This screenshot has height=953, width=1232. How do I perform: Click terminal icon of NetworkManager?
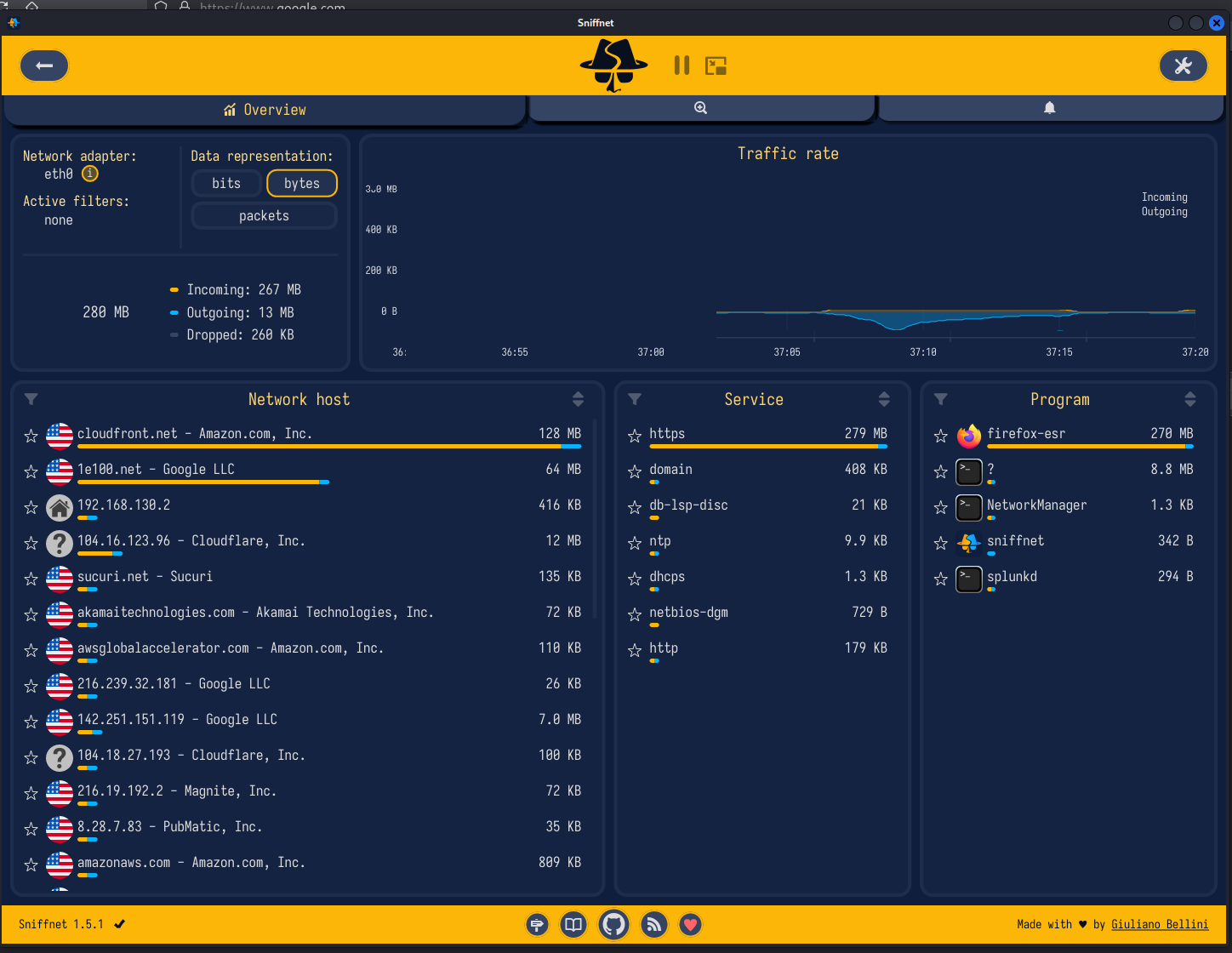point(969,507)
